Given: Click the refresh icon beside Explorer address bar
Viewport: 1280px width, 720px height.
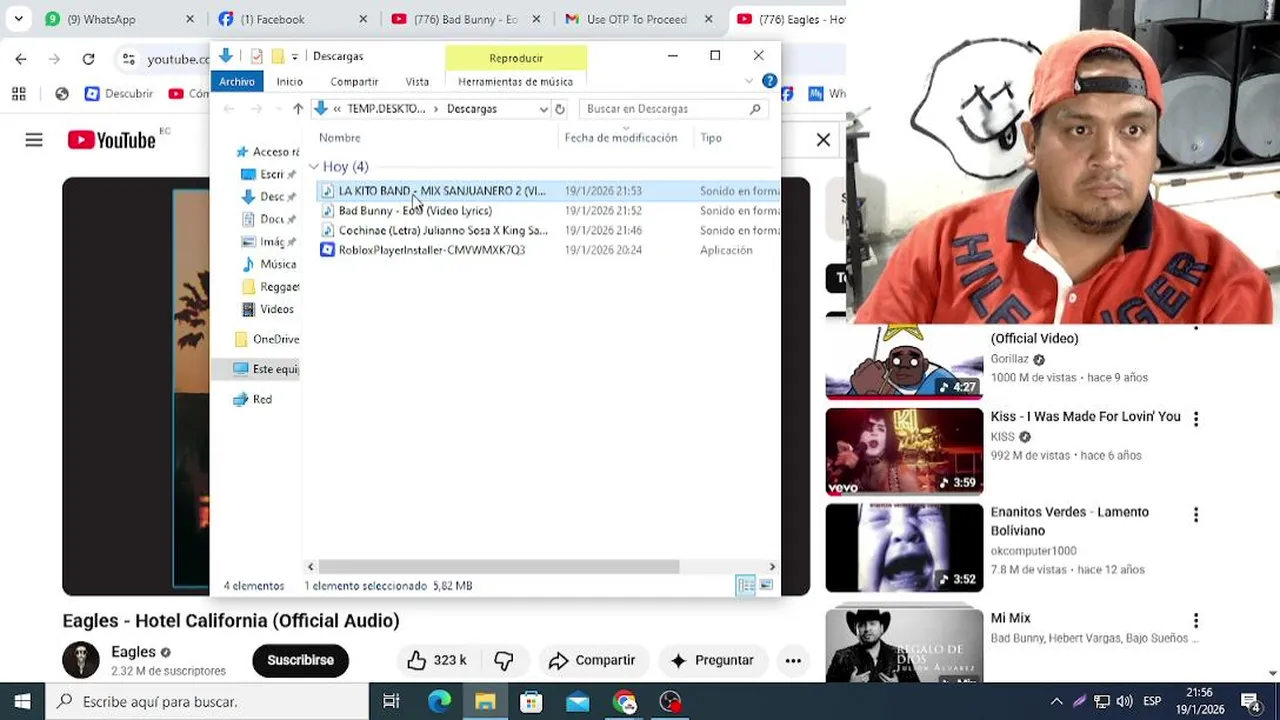Looking at the screenshot, I should coord(560,109).
